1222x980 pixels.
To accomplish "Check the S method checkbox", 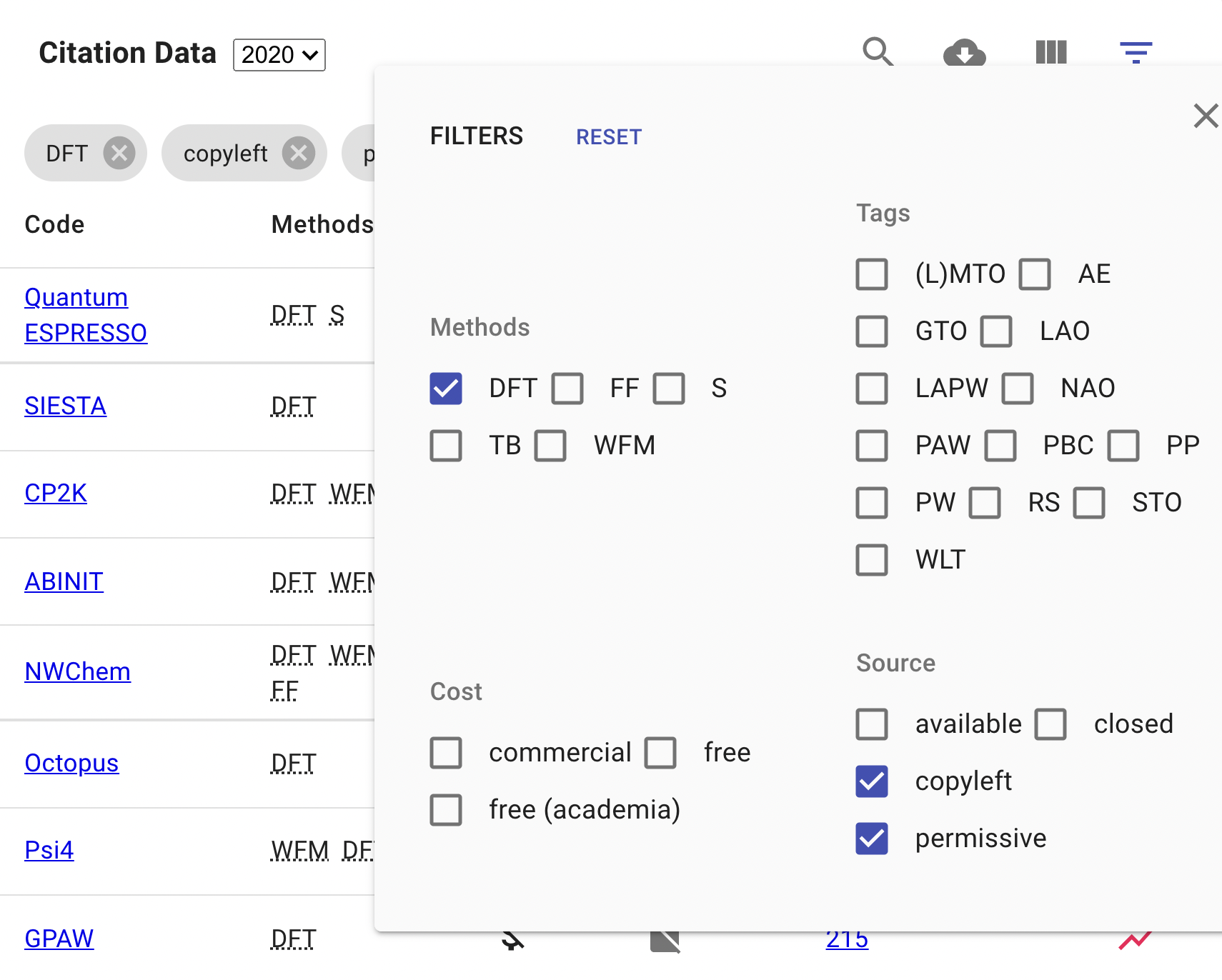I will tap(669, 389).
